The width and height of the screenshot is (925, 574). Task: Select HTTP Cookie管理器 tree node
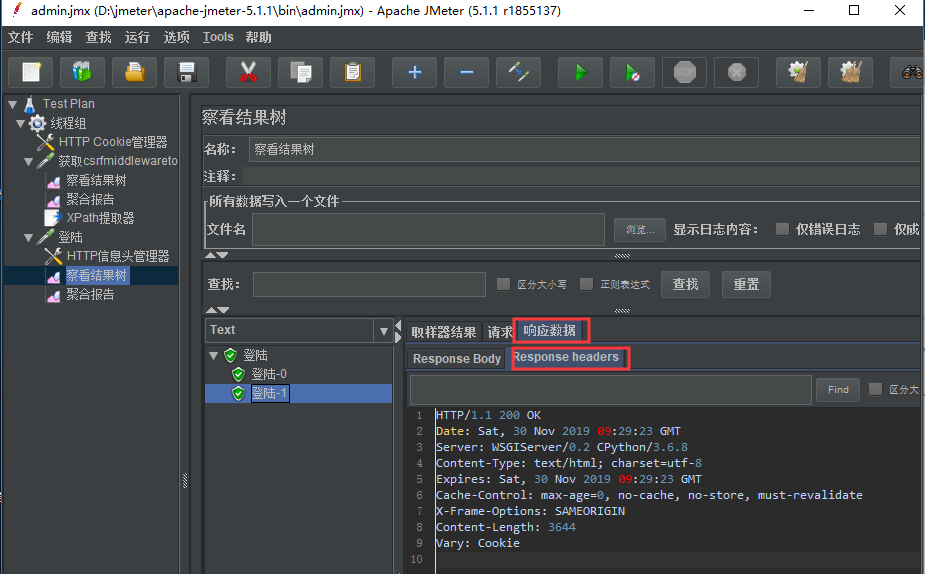click(113, 142)
